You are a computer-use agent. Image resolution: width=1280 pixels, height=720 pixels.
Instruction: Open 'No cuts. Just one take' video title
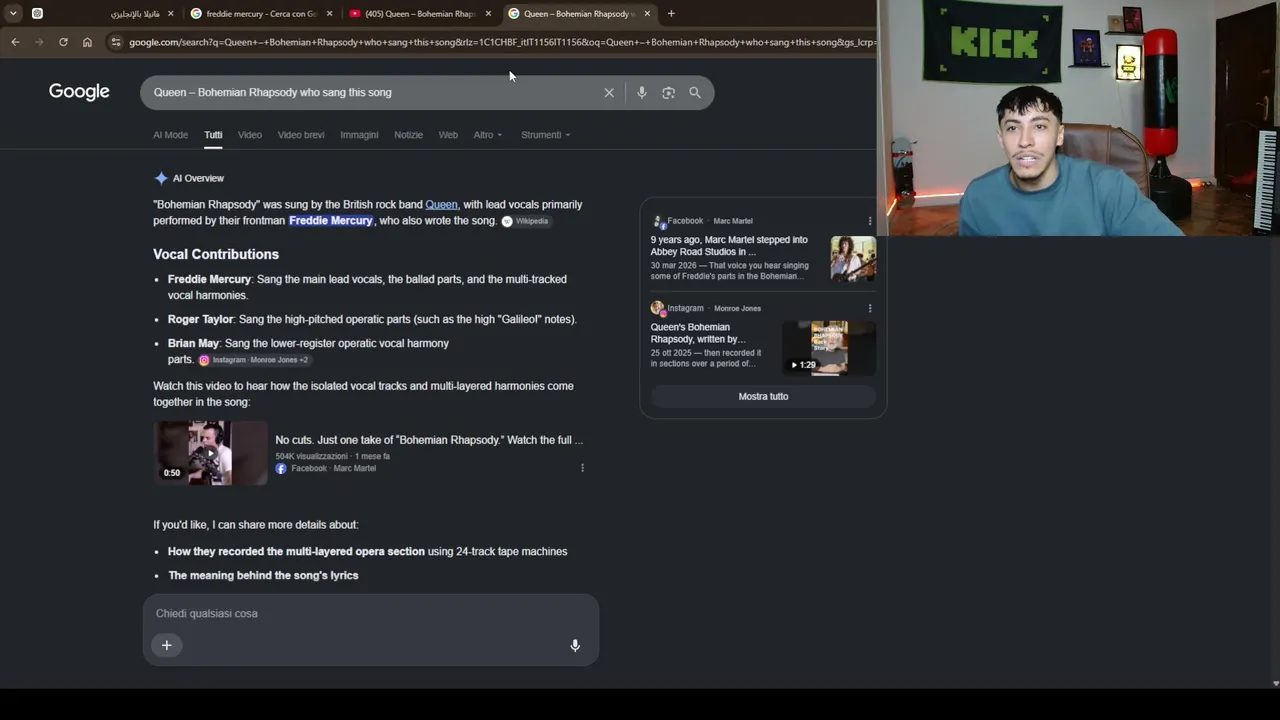tap(429, 440)
